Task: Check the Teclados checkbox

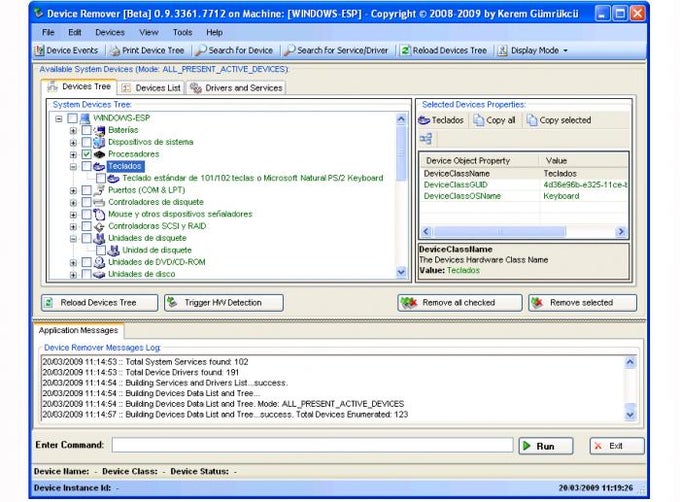Action: pos(86,166)
